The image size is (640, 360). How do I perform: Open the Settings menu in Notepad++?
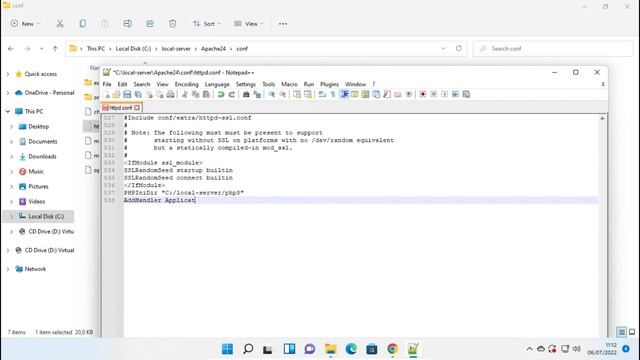246,84
